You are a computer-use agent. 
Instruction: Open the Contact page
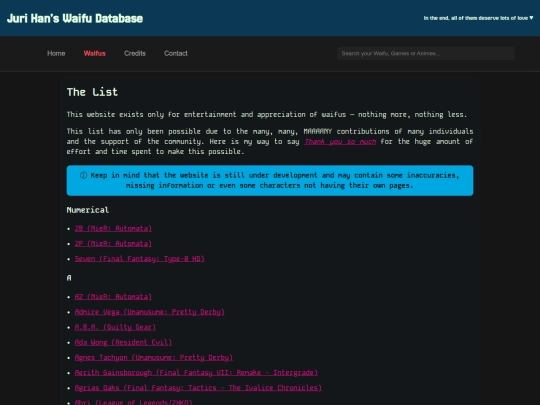coord(176,53)
